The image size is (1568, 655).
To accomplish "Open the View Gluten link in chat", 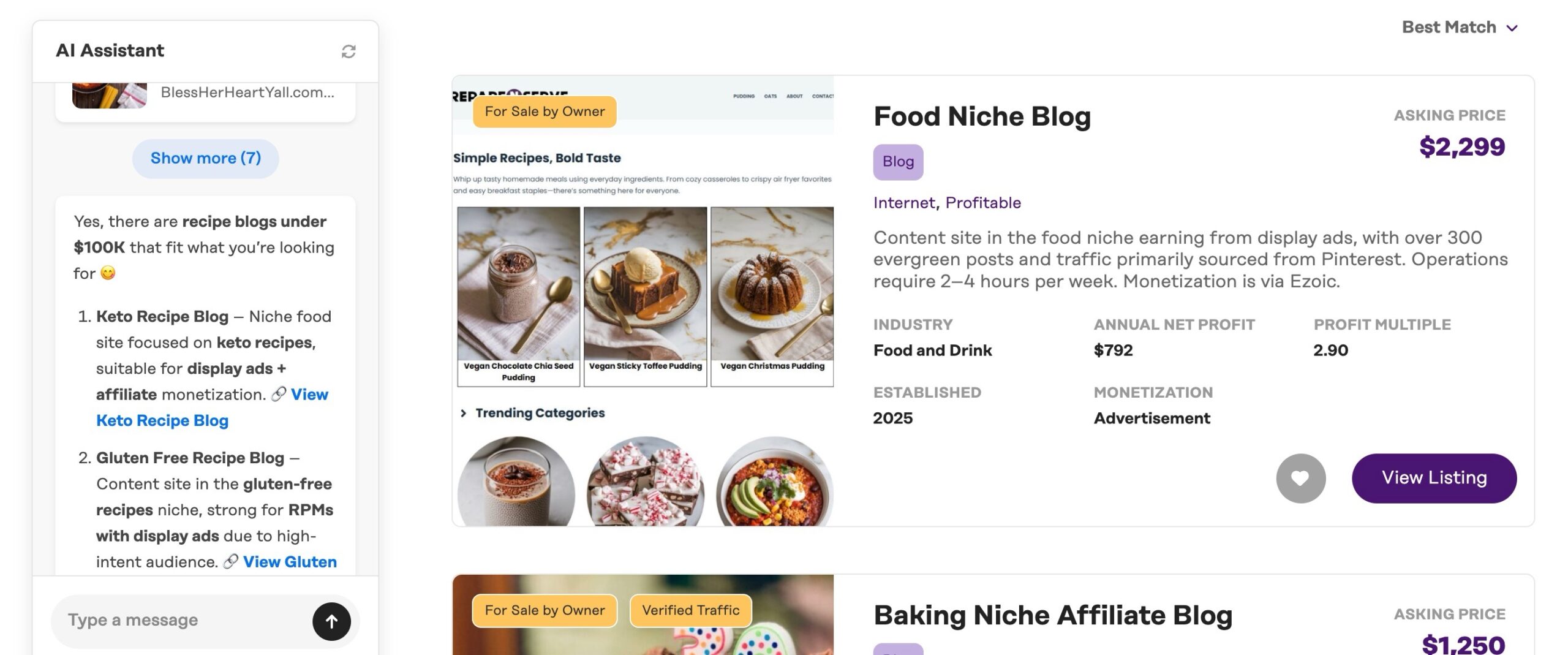I will pos(290,561).
